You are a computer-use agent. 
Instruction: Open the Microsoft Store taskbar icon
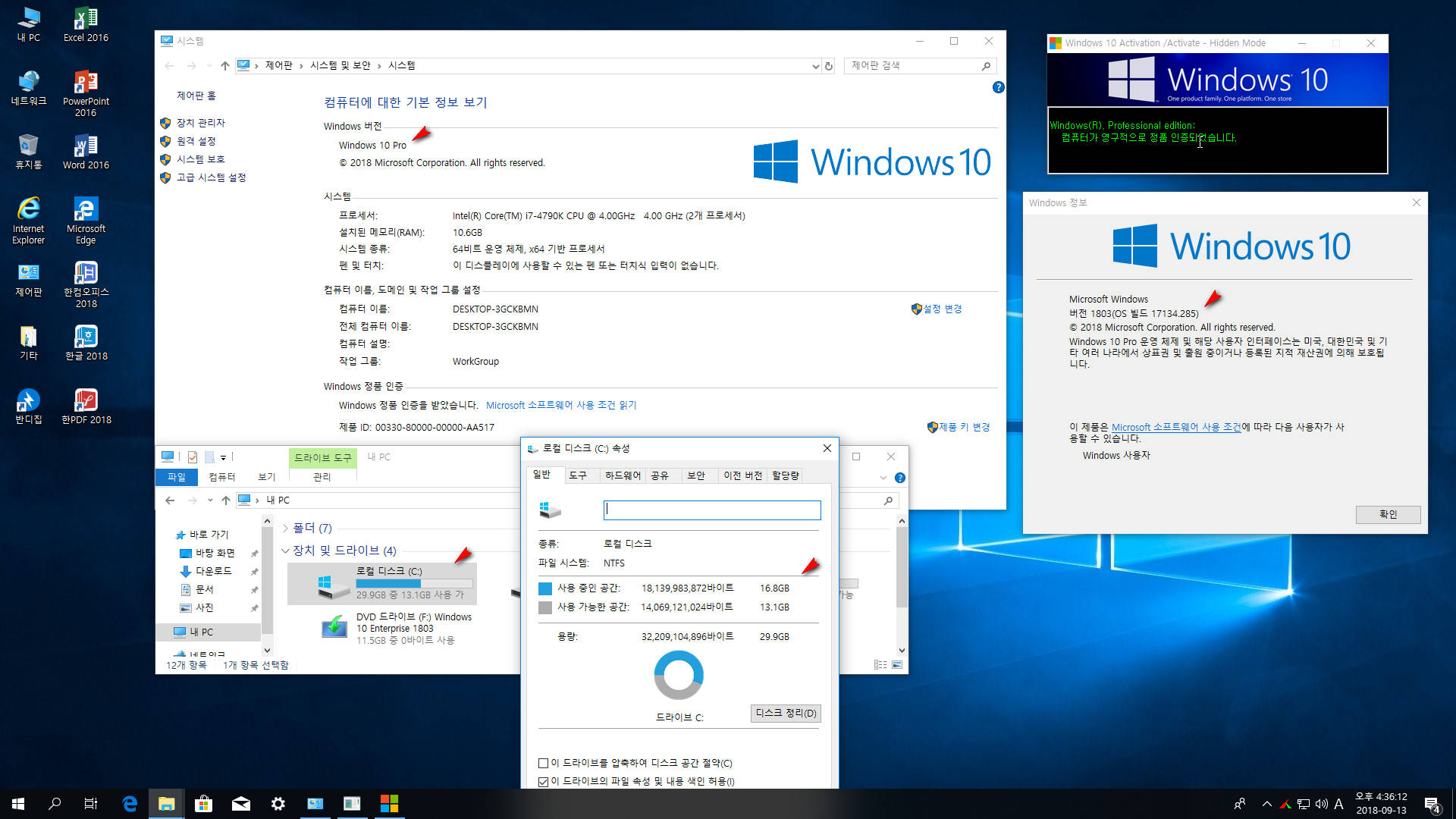tap(203, 804)
